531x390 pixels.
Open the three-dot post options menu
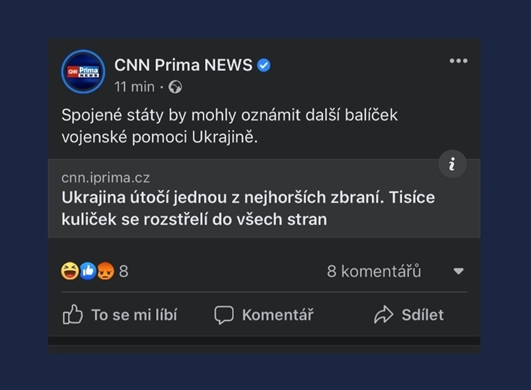(458, 61)
